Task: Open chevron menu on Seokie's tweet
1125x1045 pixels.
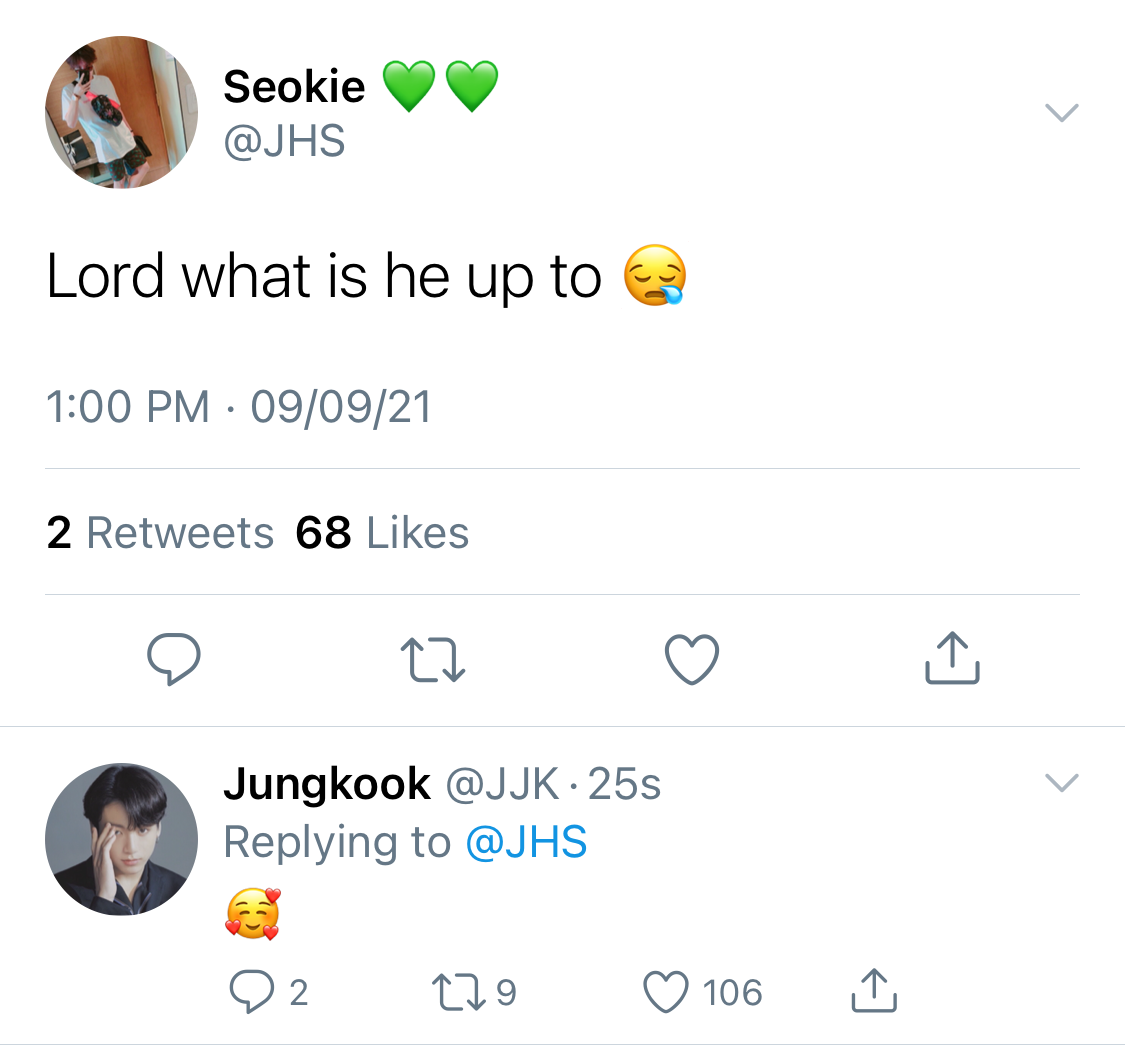Action: coord(1062,113)
